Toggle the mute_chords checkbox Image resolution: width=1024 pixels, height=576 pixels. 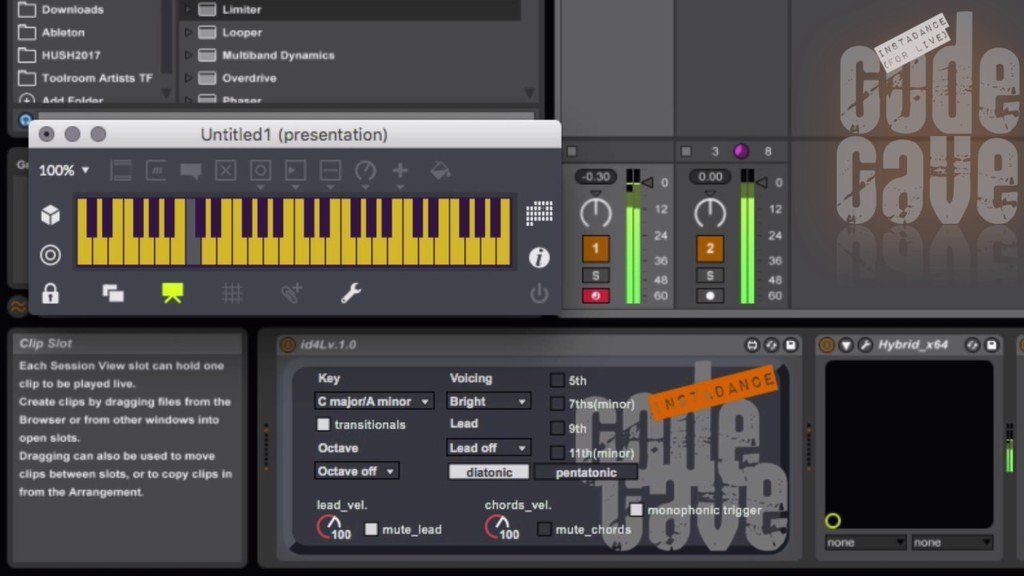tap(544, 529)
